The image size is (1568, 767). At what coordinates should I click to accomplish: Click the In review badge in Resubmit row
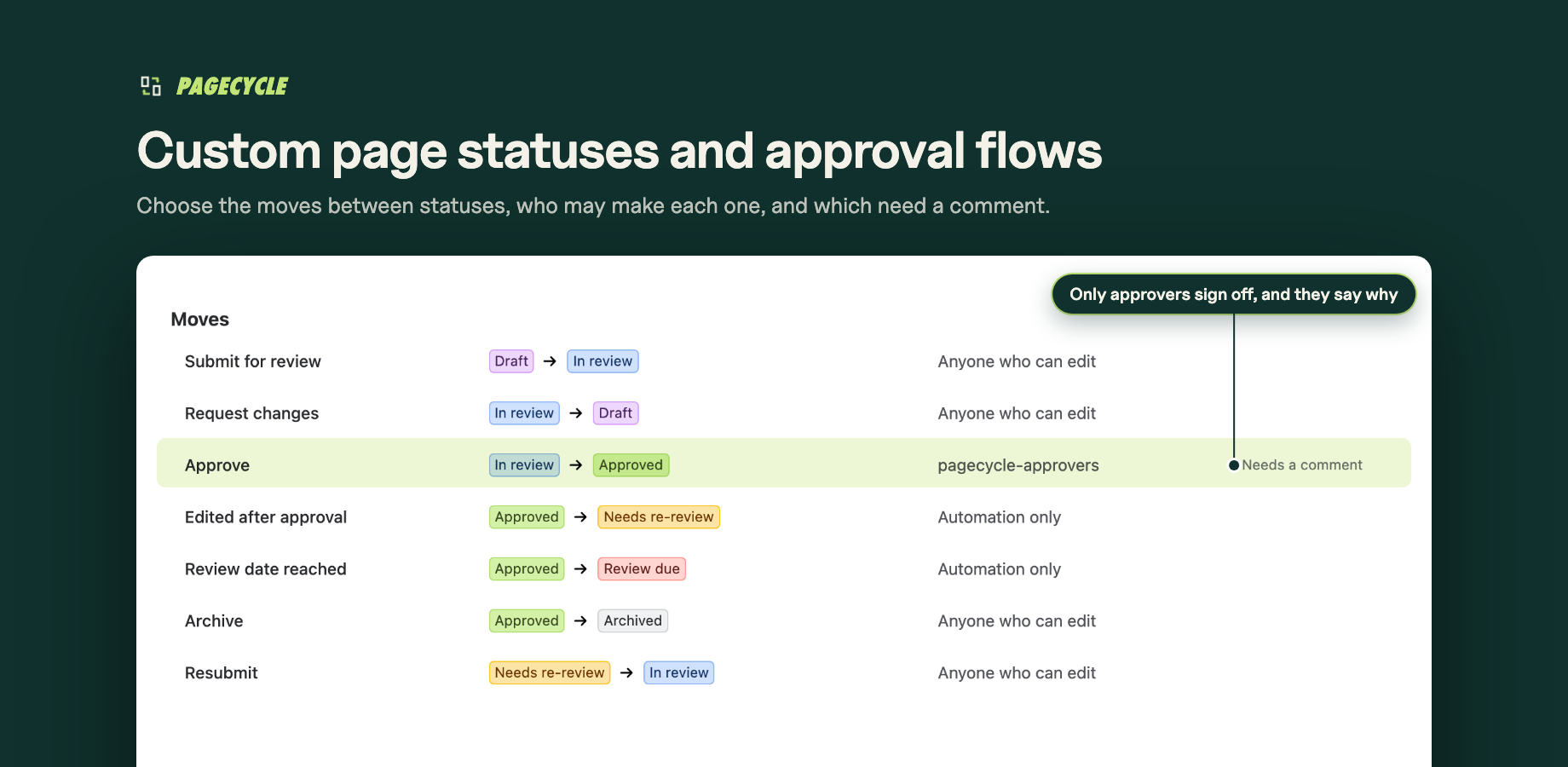click(x=679, y=673)
